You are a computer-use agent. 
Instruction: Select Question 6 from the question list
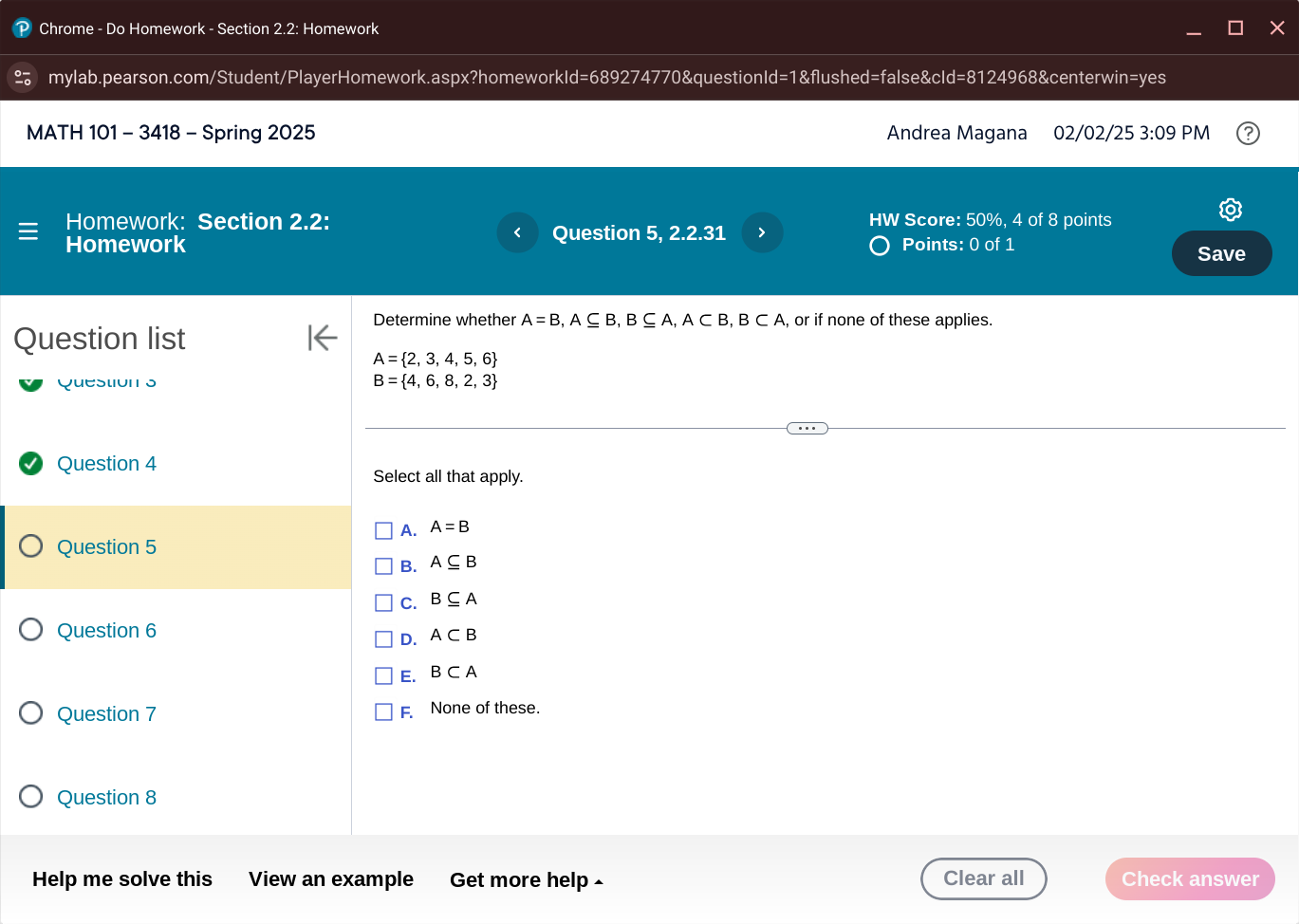coord(106,630)
